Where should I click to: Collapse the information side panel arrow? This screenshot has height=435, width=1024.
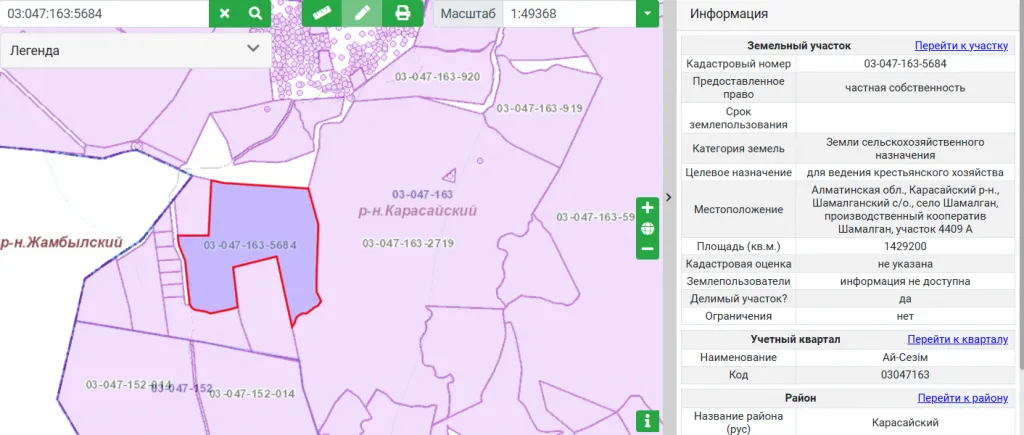tap(669, 197)
